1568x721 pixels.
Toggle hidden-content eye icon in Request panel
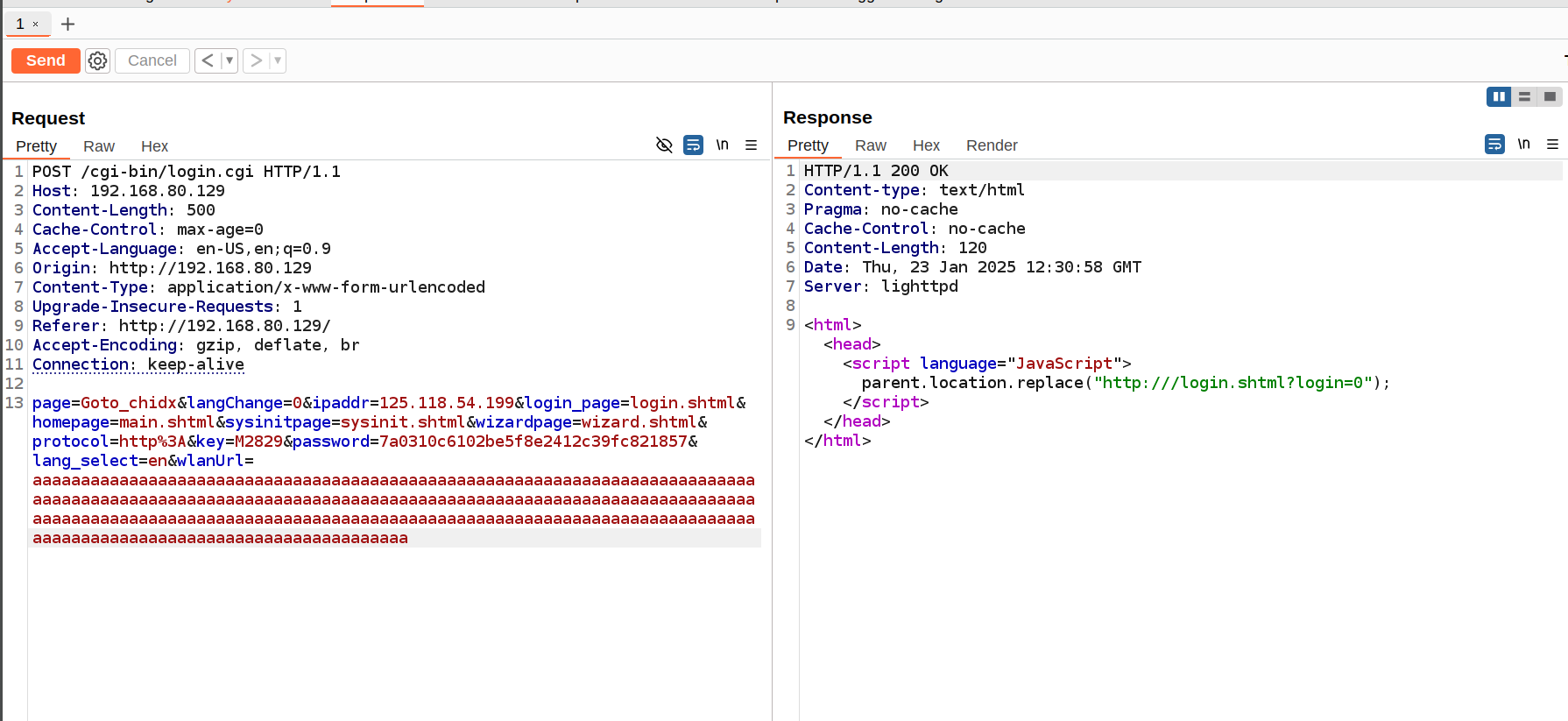tap(664, 145)
